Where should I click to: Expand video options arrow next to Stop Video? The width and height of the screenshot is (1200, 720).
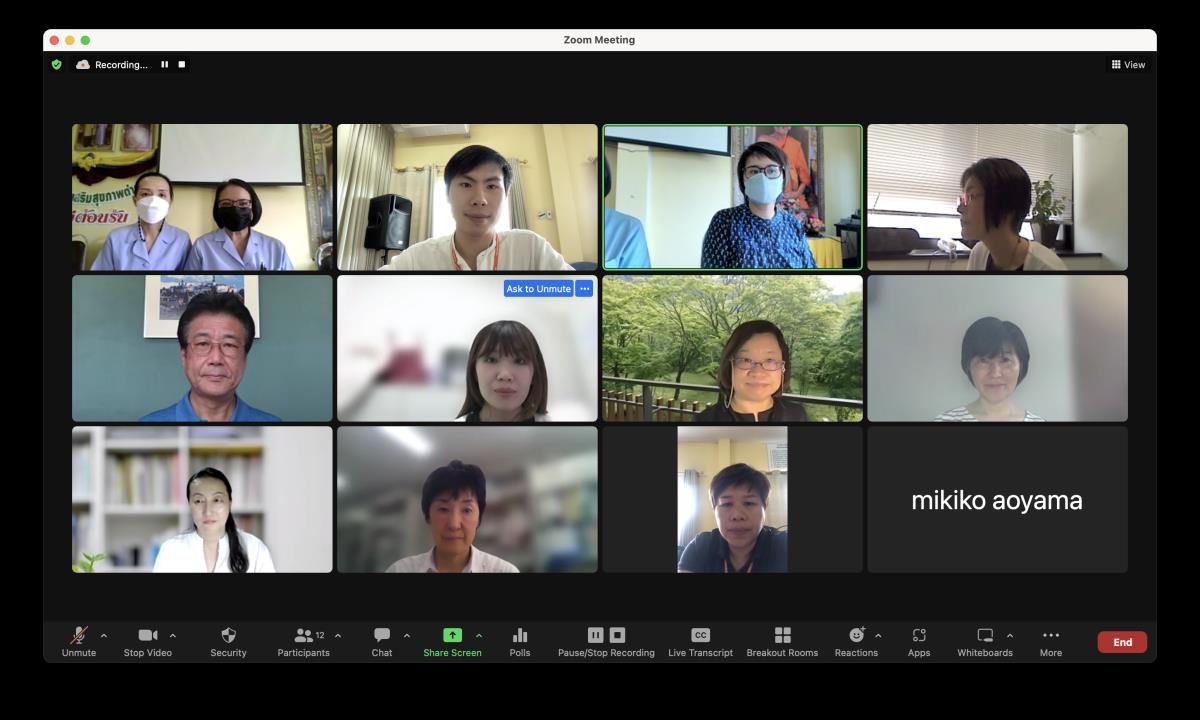(173, 635)
